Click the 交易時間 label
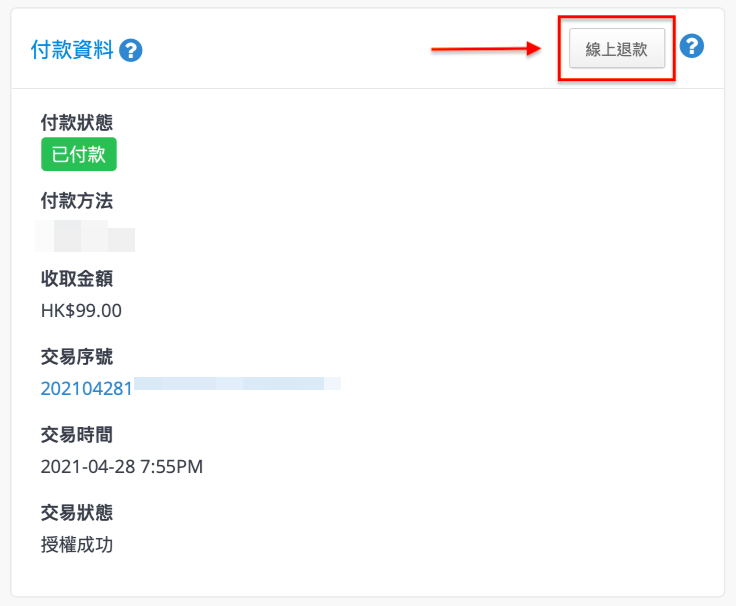Viewport: 736px width, 606px height. [x=77, y=435]
